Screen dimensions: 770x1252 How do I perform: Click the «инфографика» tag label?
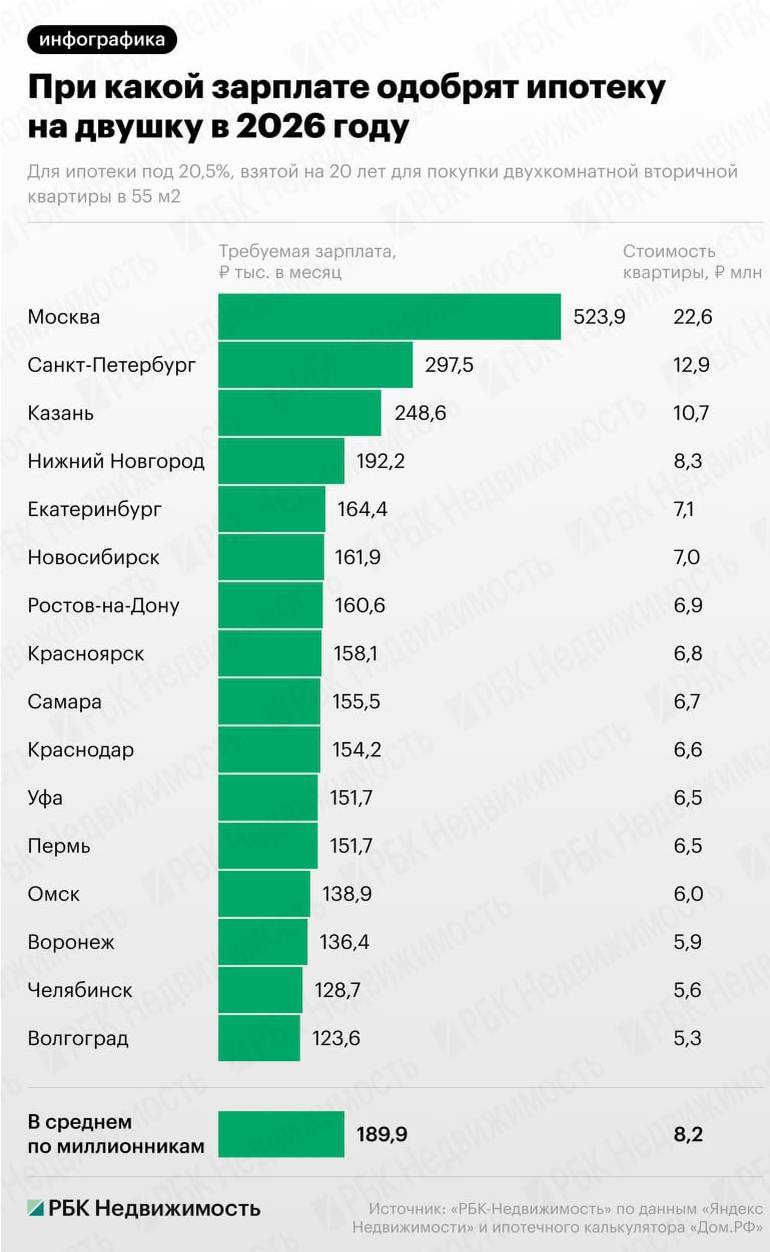(x=103, y=39)
